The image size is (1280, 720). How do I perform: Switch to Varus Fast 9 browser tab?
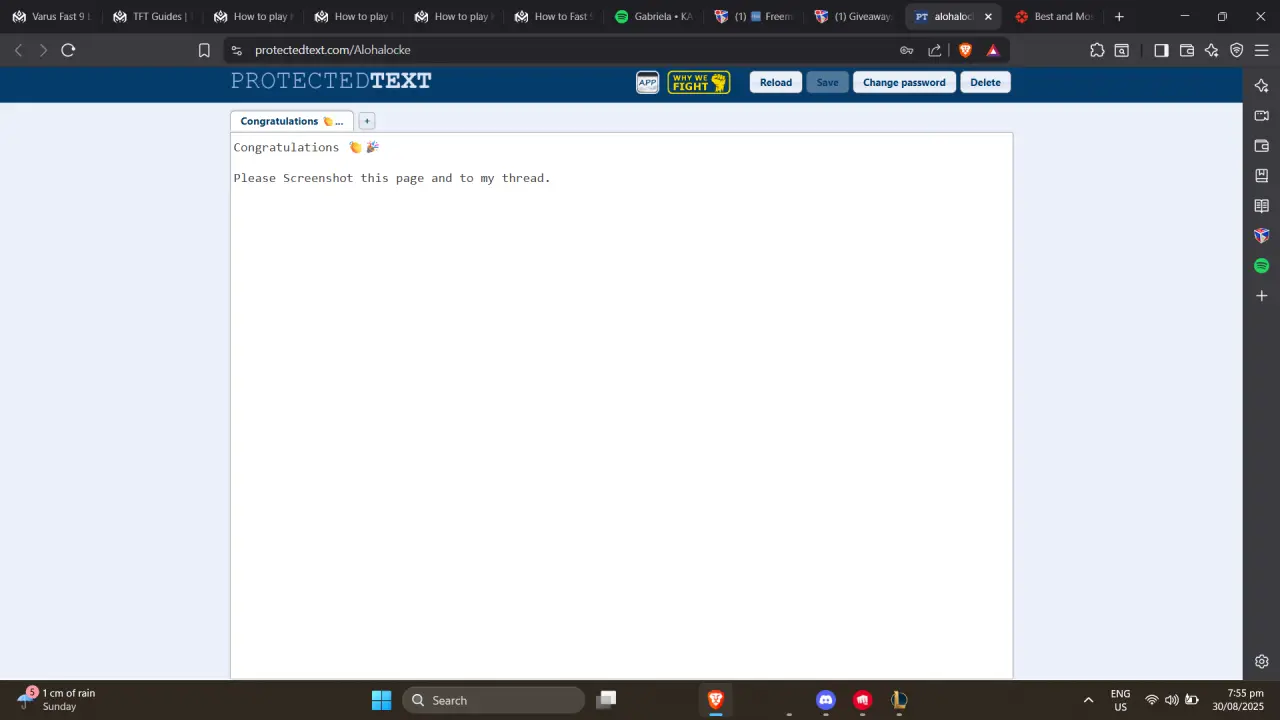[x=50, y=16]
